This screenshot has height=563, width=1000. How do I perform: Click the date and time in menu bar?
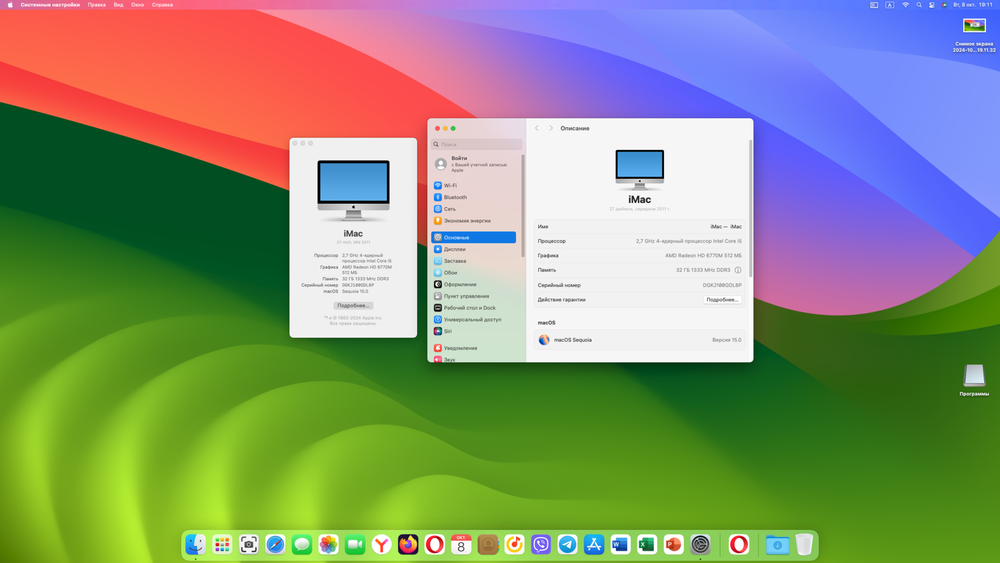[973, 4]
